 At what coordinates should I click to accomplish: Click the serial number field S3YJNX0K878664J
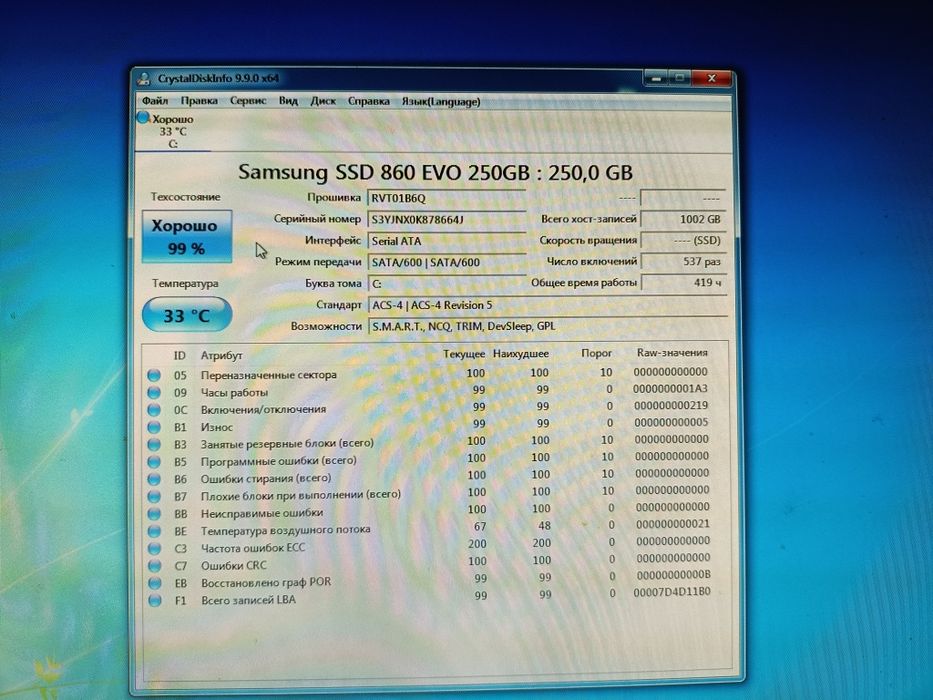[447, 220]
